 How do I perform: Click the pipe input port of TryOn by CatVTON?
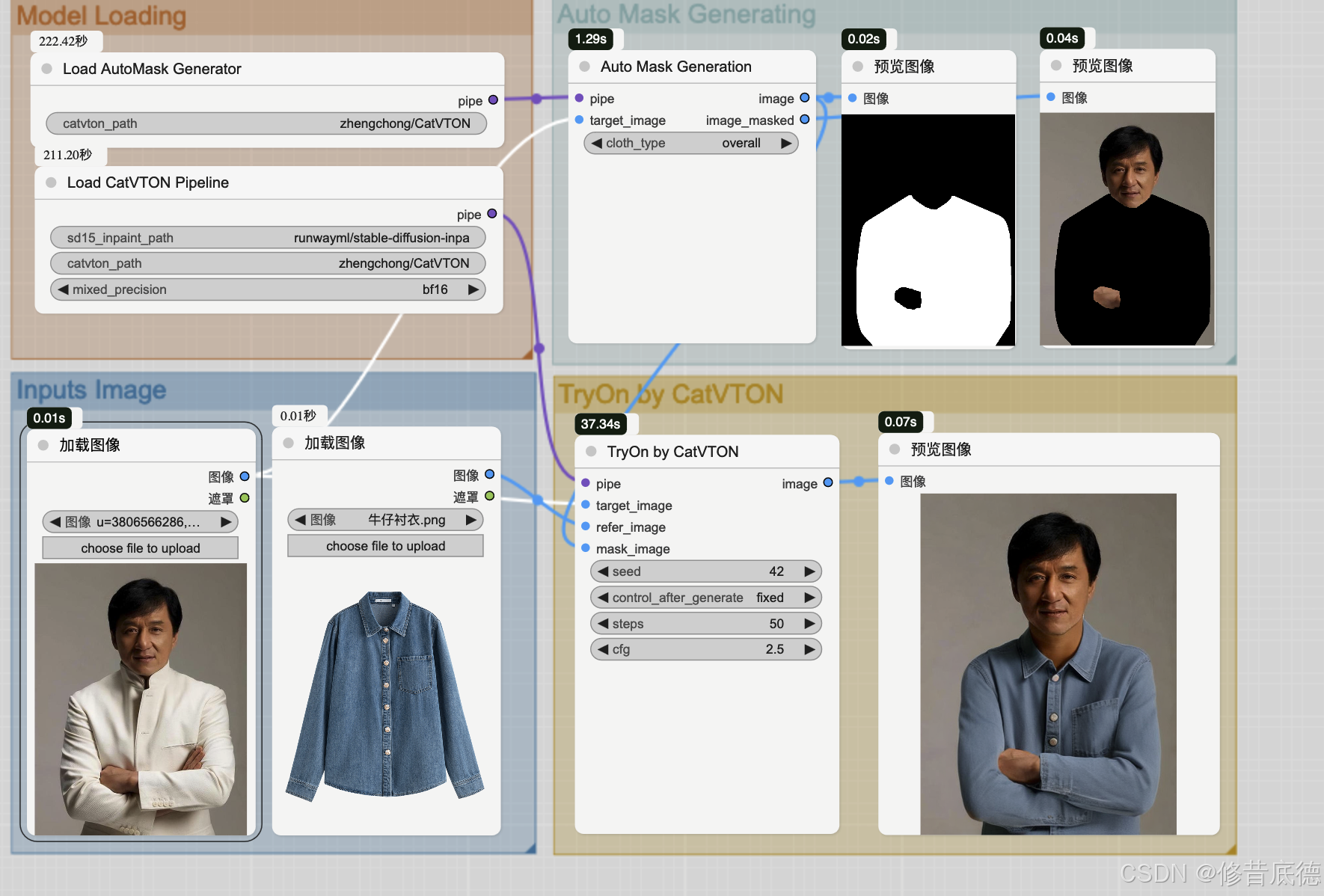tap(586, 483)
